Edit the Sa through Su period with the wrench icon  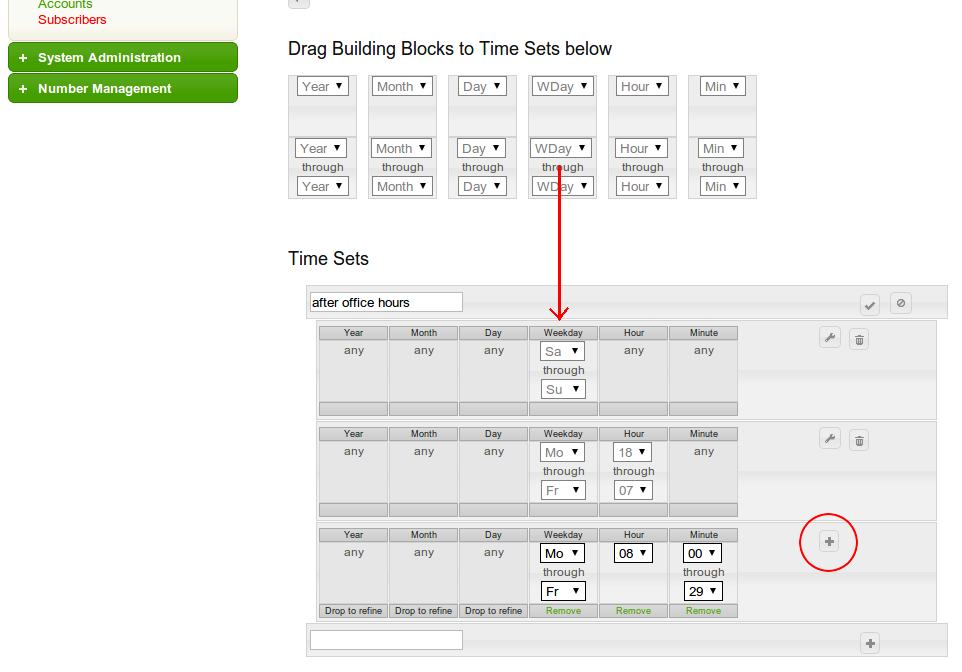pyautogui.click(x=830, y=338)
